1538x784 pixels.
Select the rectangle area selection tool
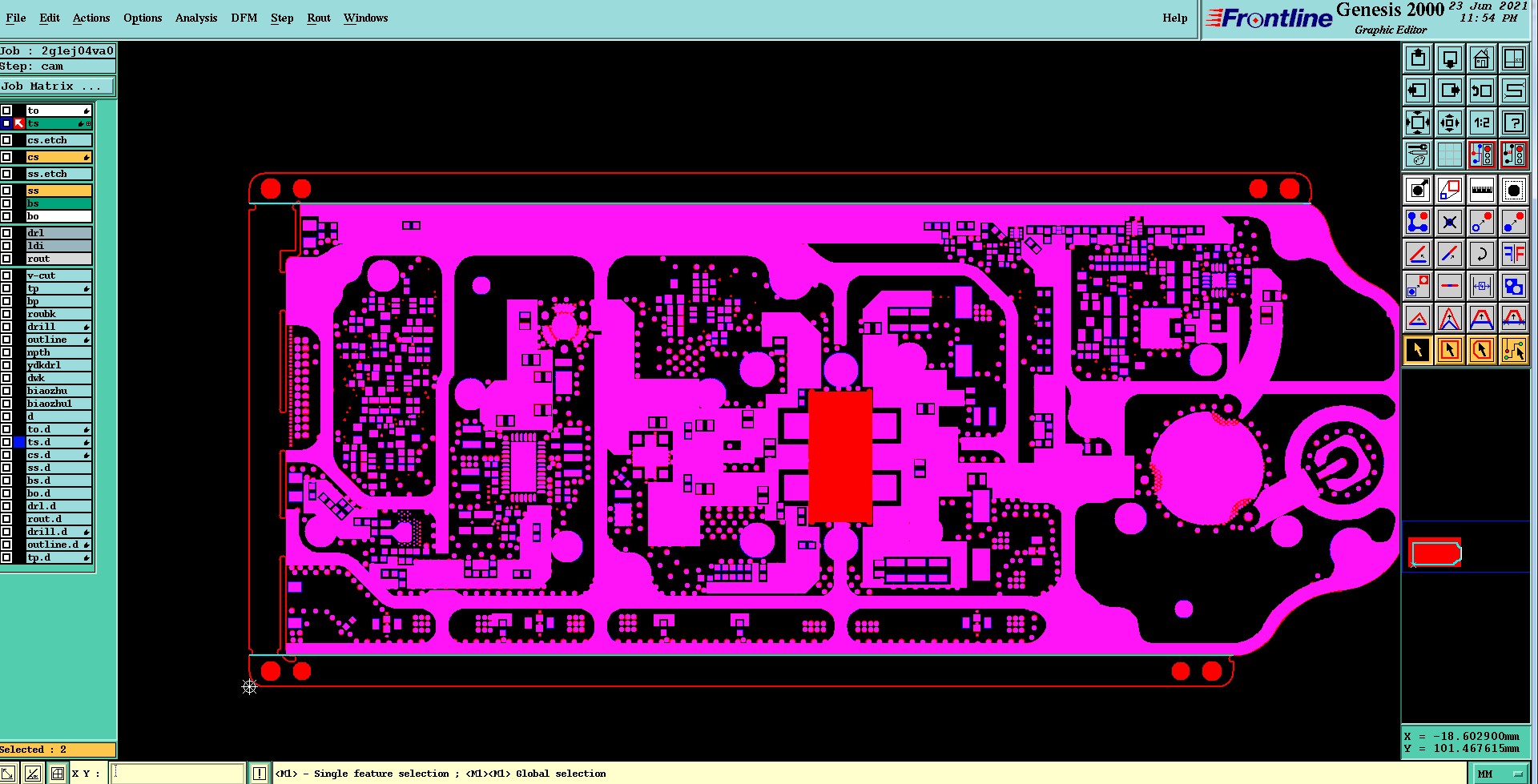click(x=1450, y=351)
